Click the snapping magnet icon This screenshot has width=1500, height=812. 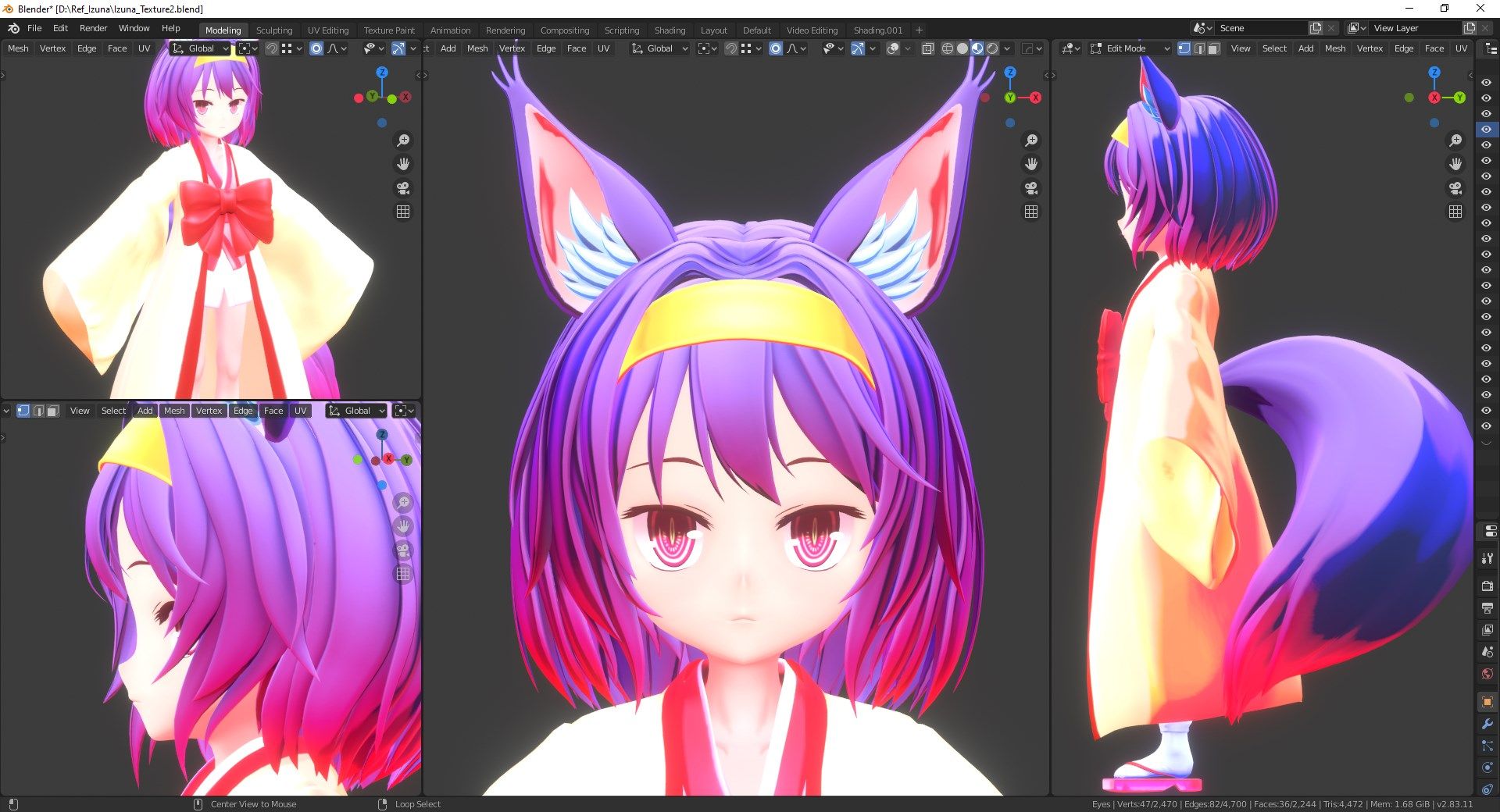[730, 48]
